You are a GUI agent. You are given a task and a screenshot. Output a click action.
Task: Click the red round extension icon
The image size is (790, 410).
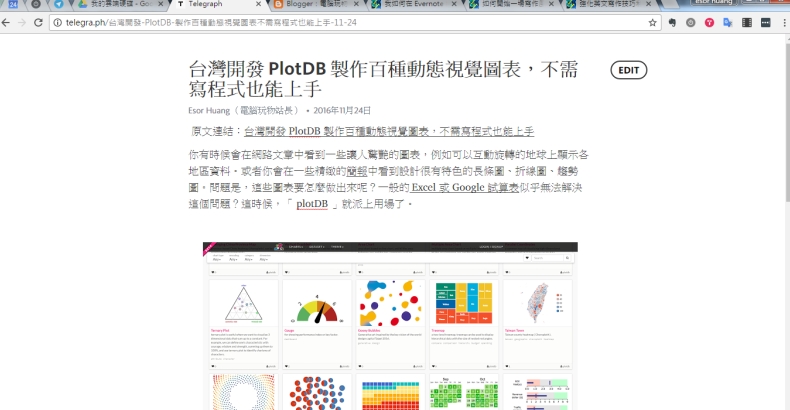709,22
